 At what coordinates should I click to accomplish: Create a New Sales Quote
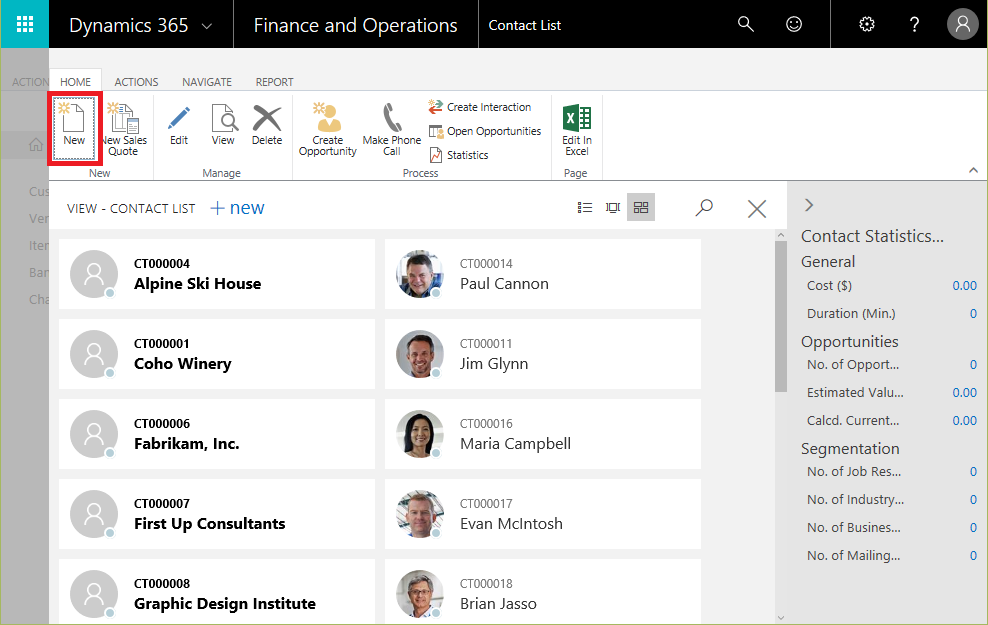pyautogui.click(x=123, y=129)
